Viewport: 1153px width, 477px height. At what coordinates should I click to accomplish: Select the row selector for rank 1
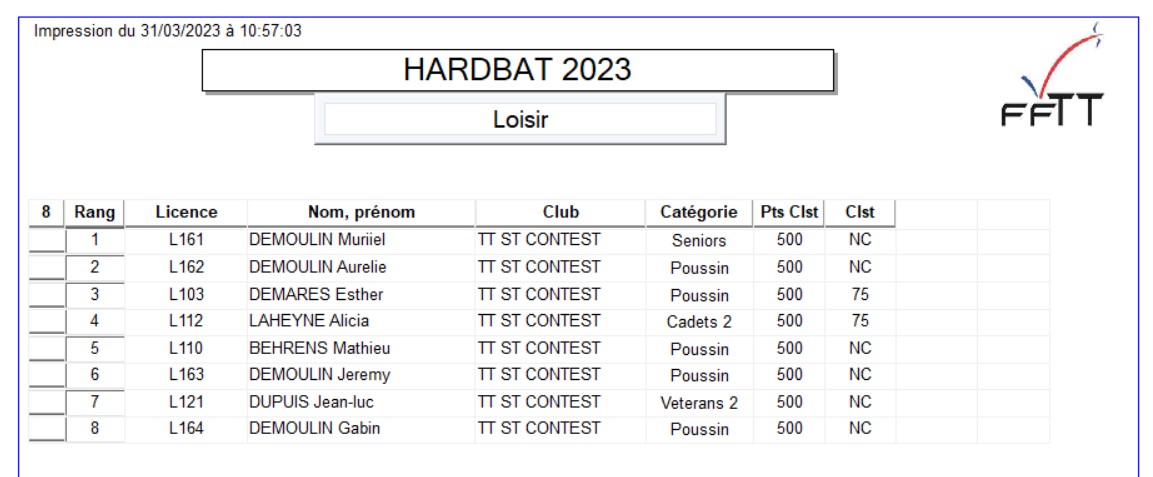coord(47,240)
